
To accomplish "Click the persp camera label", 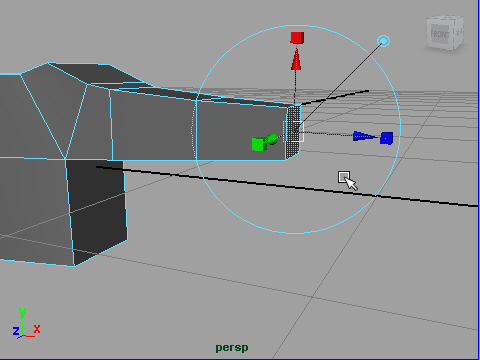I will point(232,348).
